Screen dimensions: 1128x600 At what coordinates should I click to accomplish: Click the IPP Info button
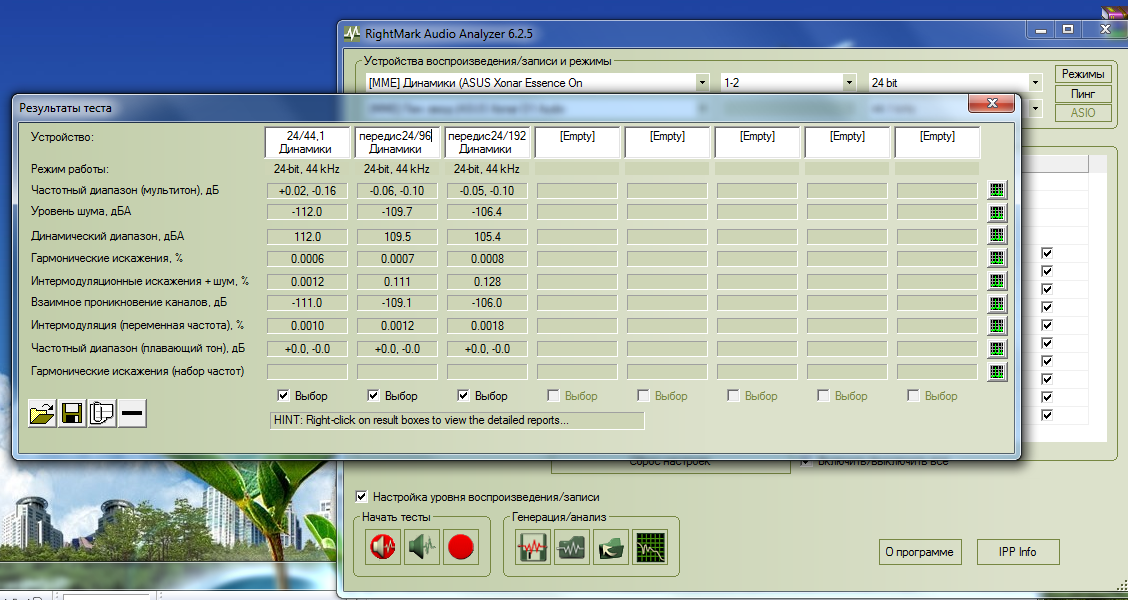(x=1018, y=552)
